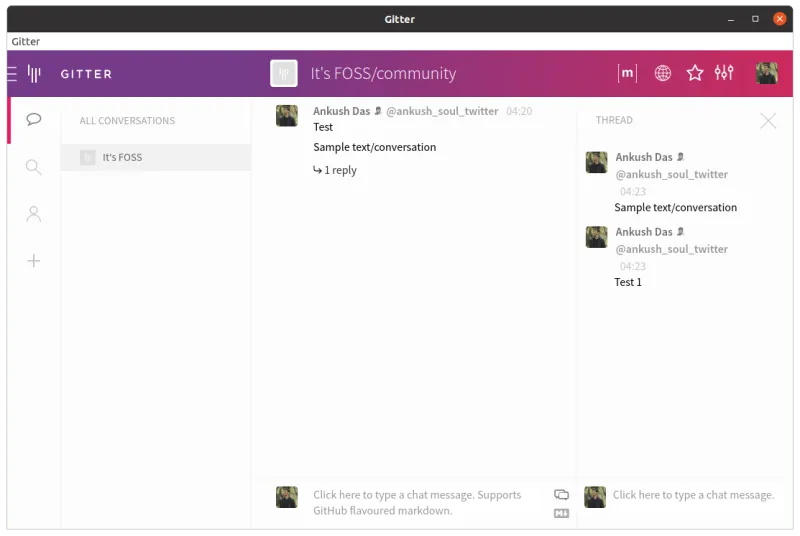Click the thread reply message input
800x536 pixels.
click(692, 495)
